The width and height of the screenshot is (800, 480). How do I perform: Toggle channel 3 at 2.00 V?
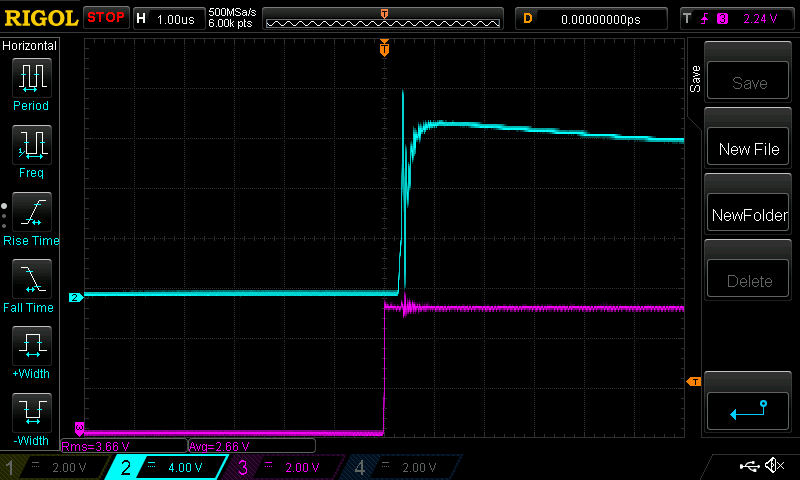point(284,467)
